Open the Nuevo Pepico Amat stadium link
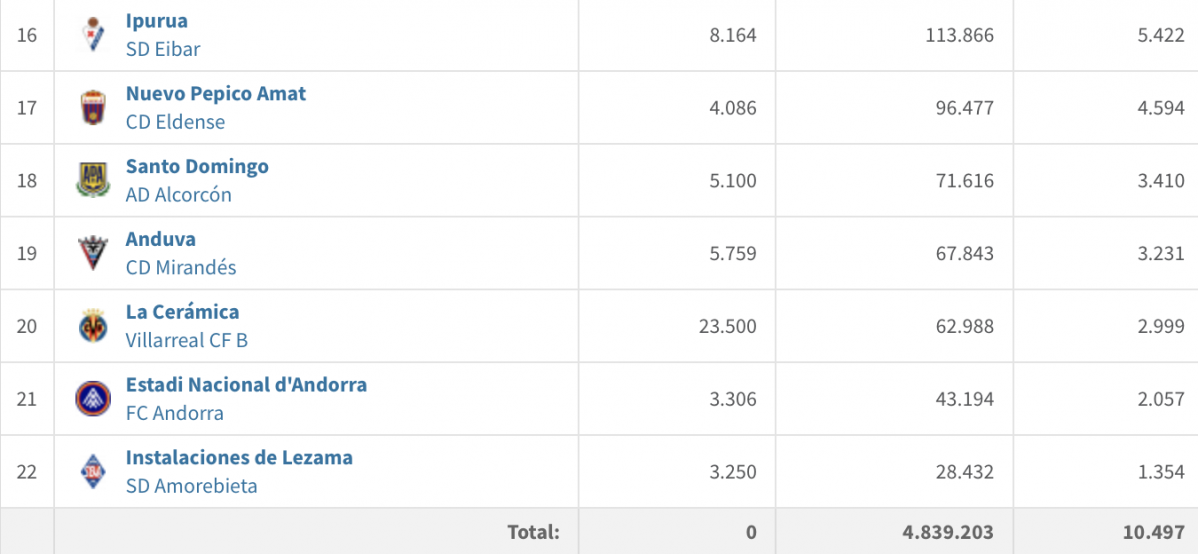 click(215, 93)
